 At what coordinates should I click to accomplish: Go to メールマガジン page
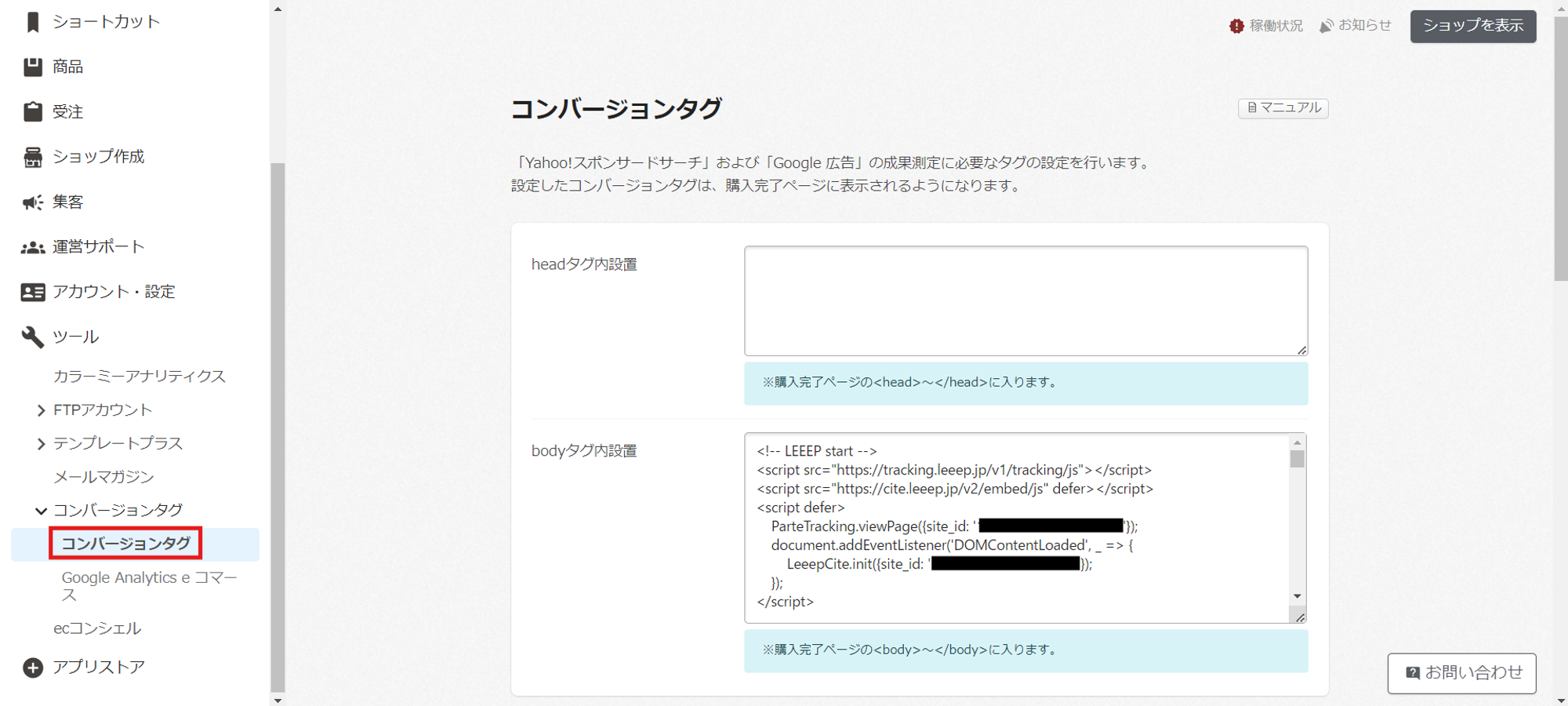tap(103, 477)
